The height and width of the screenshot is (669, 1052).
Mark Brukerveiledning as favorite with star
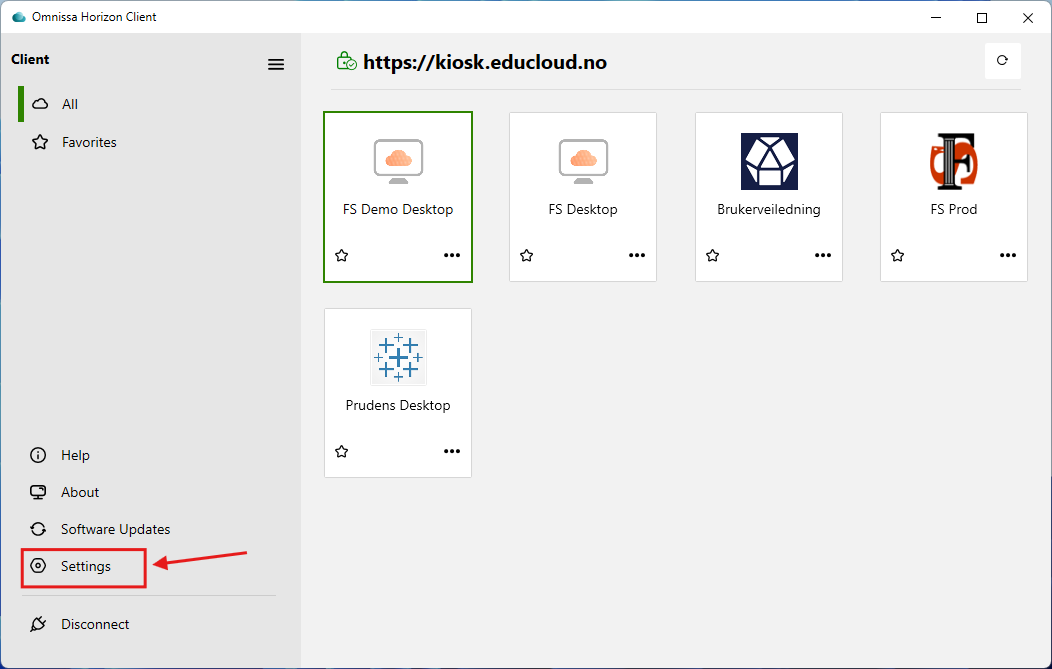pos(713,255)
